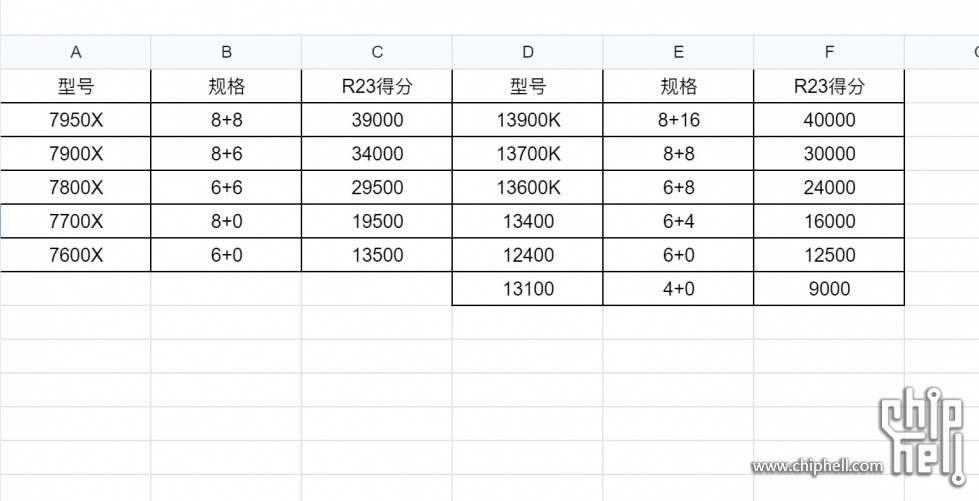Click the cell containing 7950X
Viewport: 979px width, 501px height.
(76, 120)
